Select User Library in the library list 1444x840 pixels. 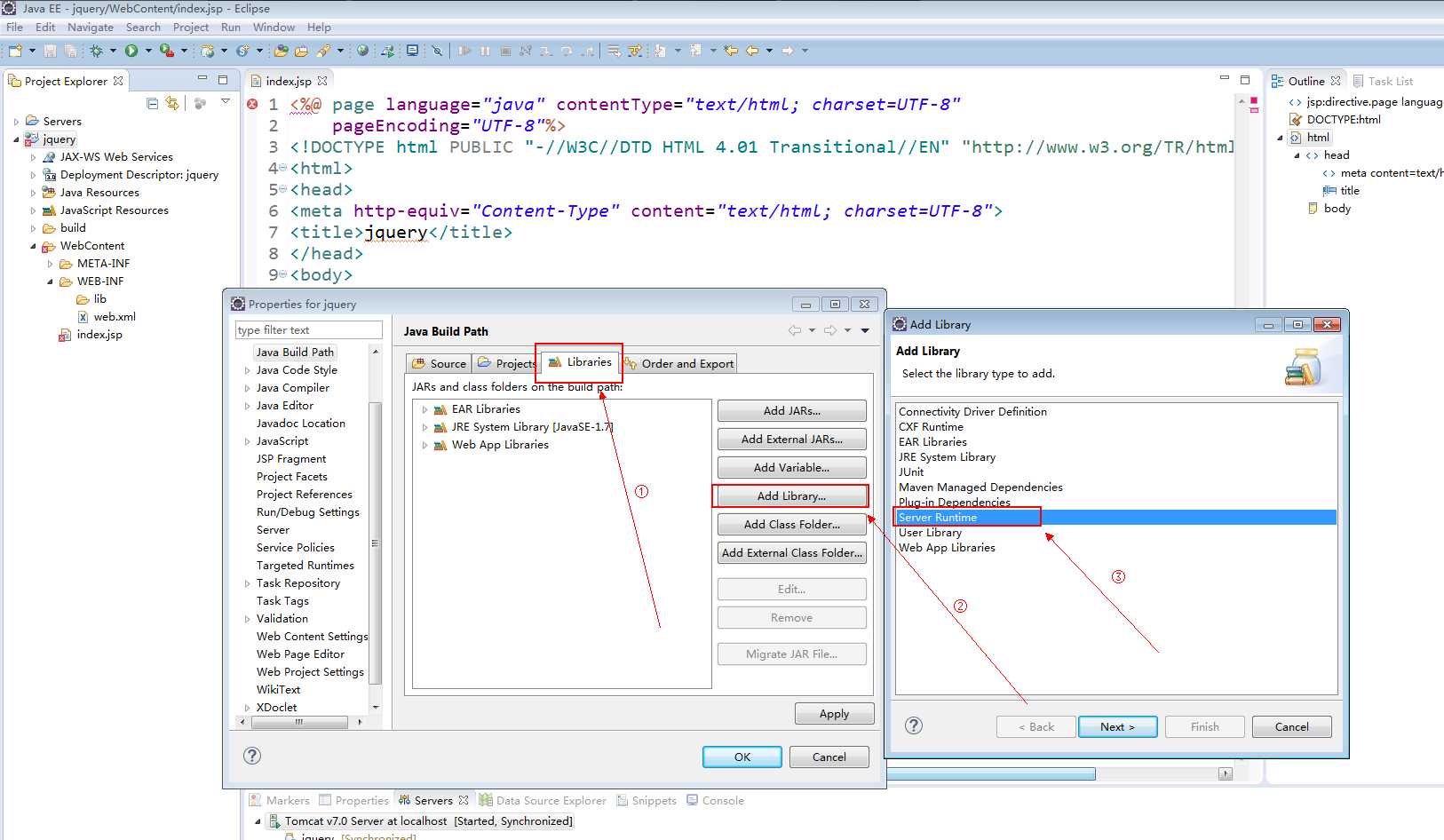930,532
